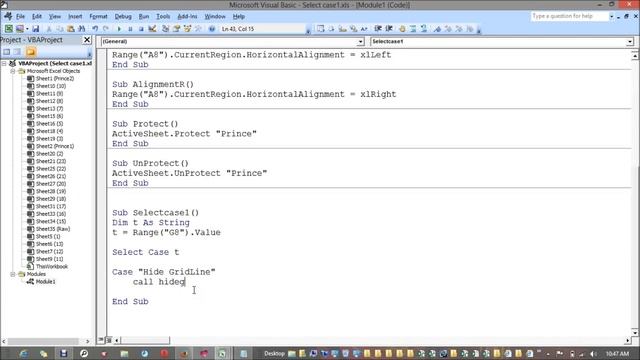Open the help question box dropdown arrow
The width and height of the screenshot is (640, 360).
point(611,16)
